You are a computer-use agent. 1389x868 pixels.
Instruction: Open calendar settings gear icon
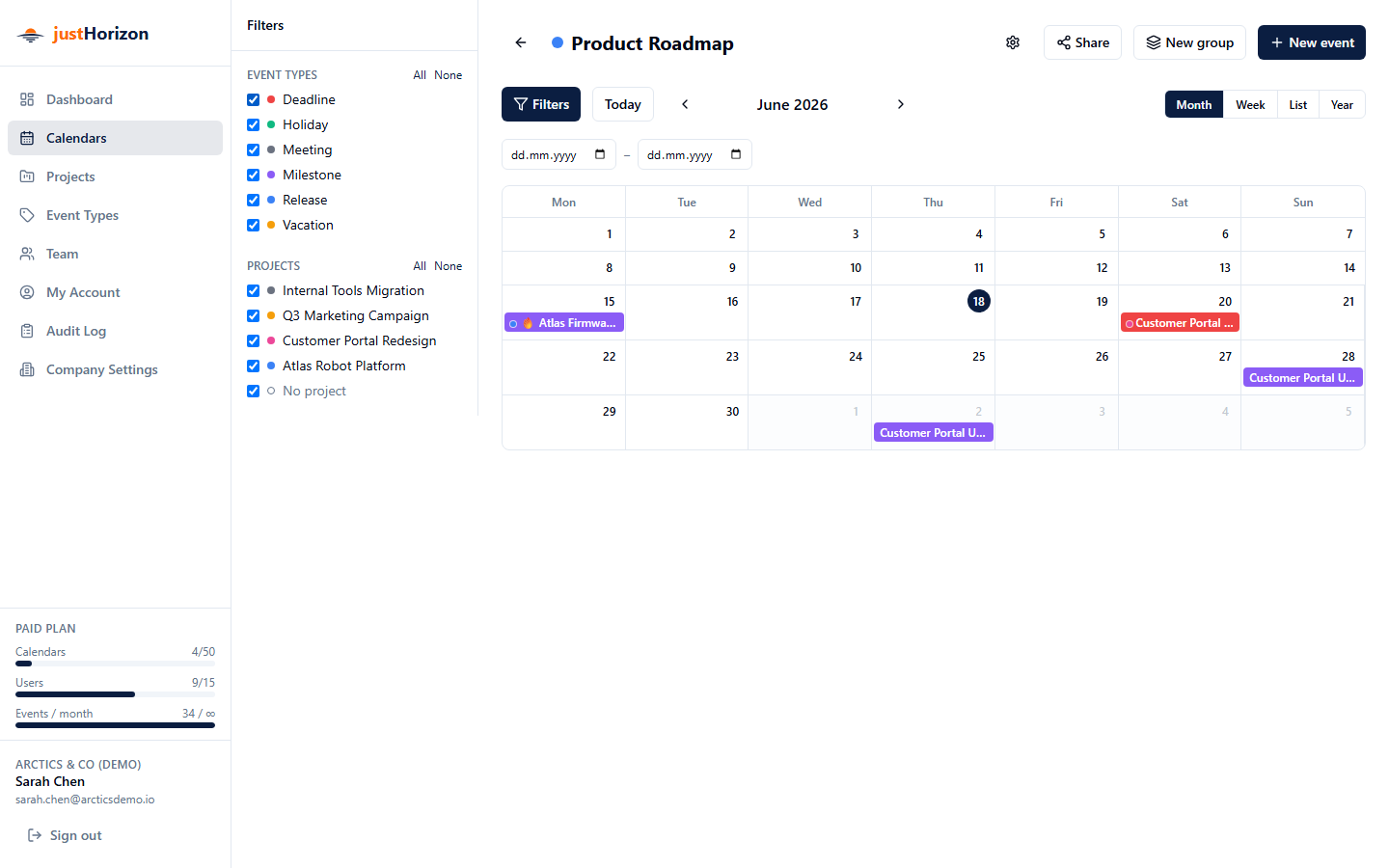[1013, 42]
